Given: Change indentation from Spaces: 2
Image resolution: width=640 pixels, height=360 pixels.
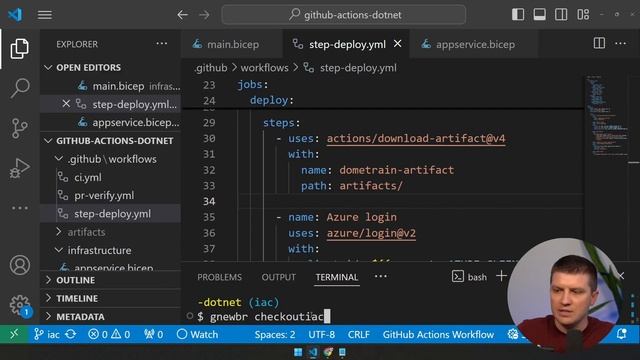Looking at the screenshot, I should pos(275,334).
